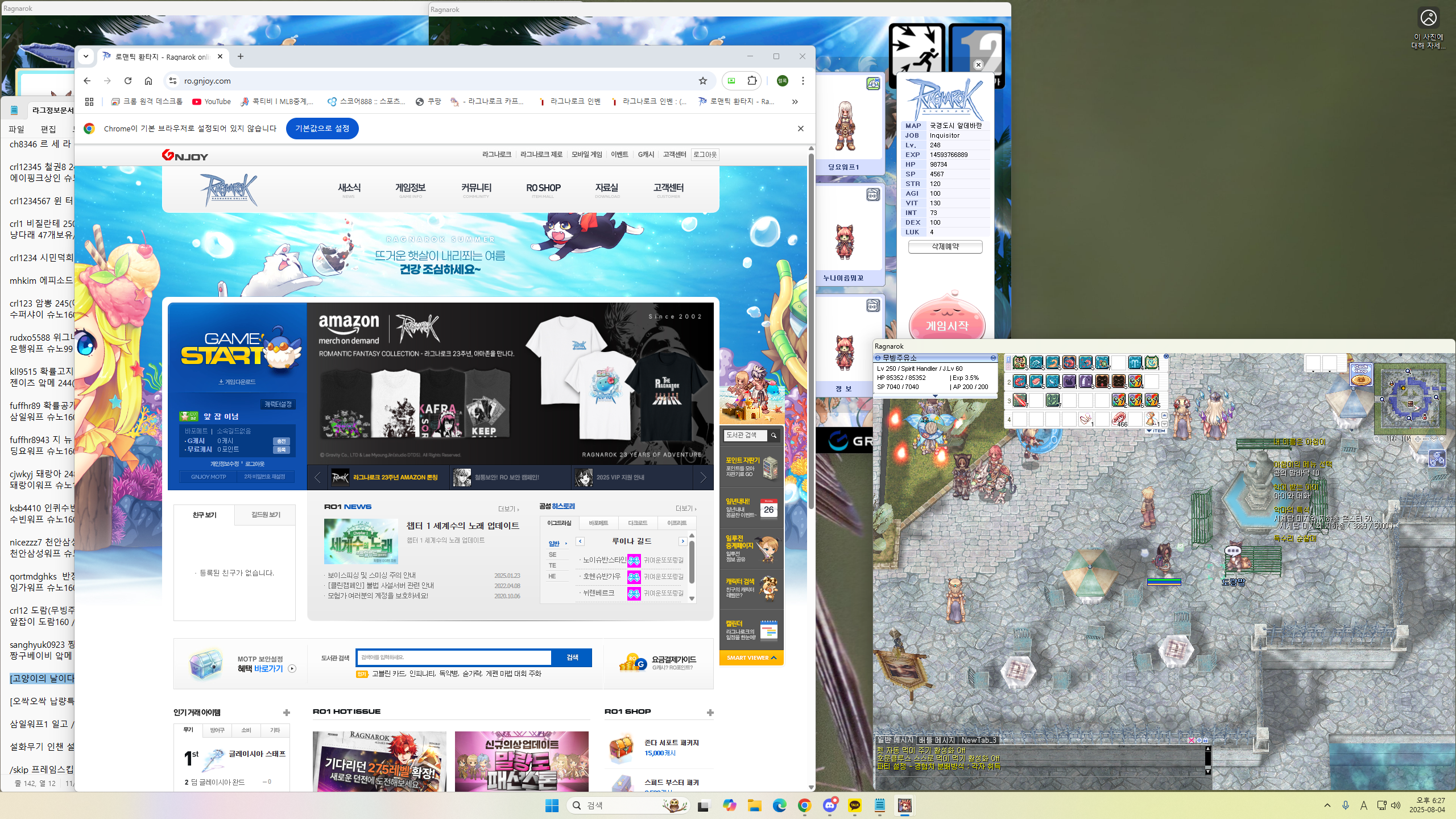The image size is (1456, 819).
Task: Select NewTab_3 chat tab
Action: click(x=979, y=740)
